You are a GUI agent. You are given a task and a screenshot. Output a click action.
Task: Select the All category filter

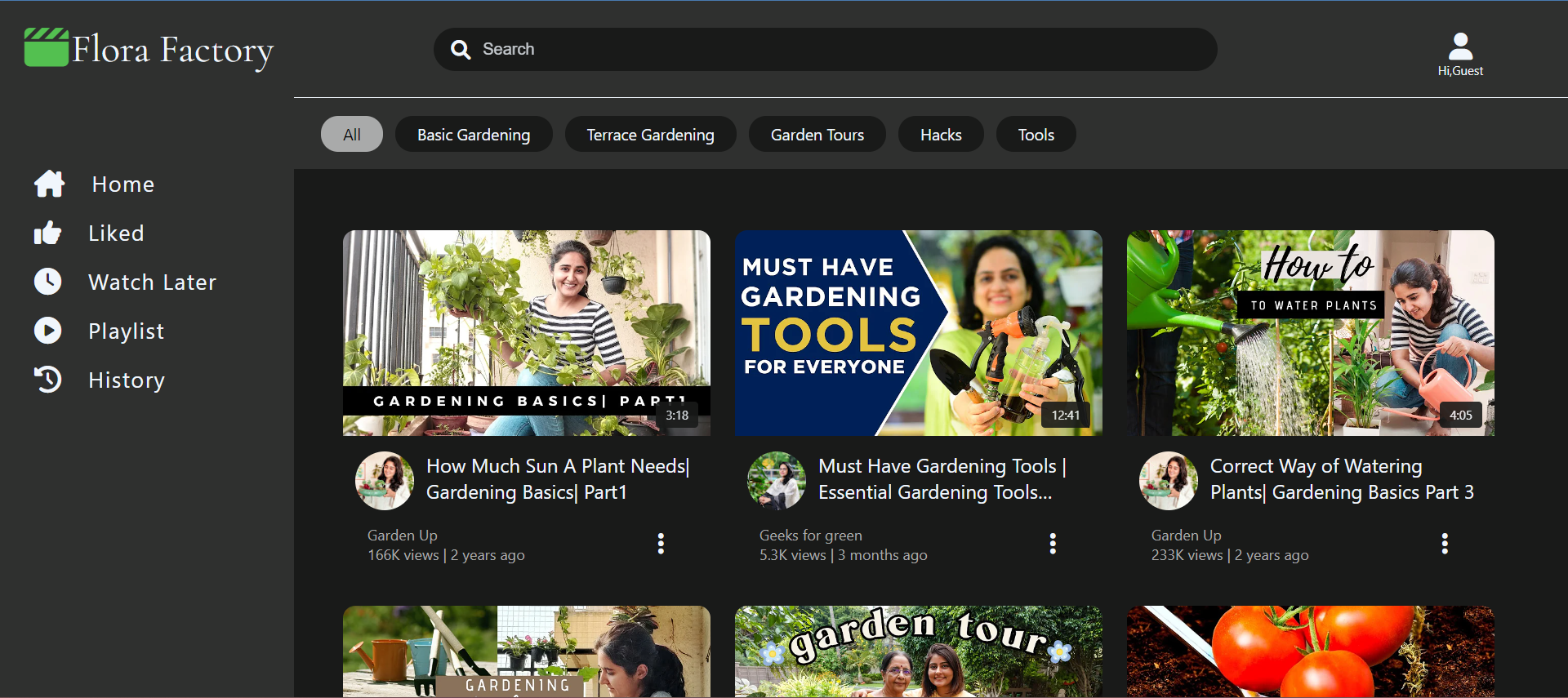coord(352,135)
